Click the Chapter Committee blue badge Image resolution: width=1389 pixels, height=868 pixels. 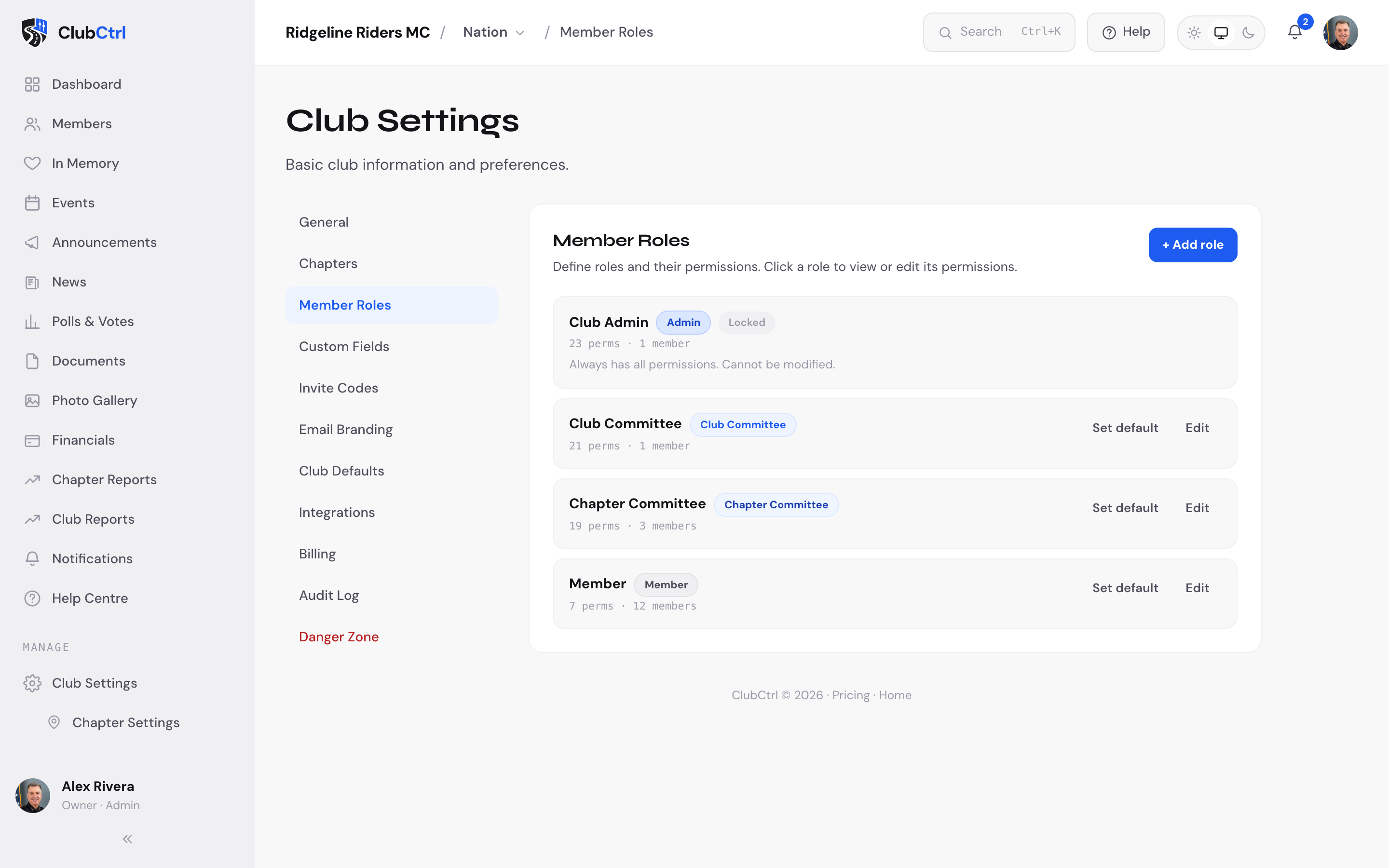[776, 504]
